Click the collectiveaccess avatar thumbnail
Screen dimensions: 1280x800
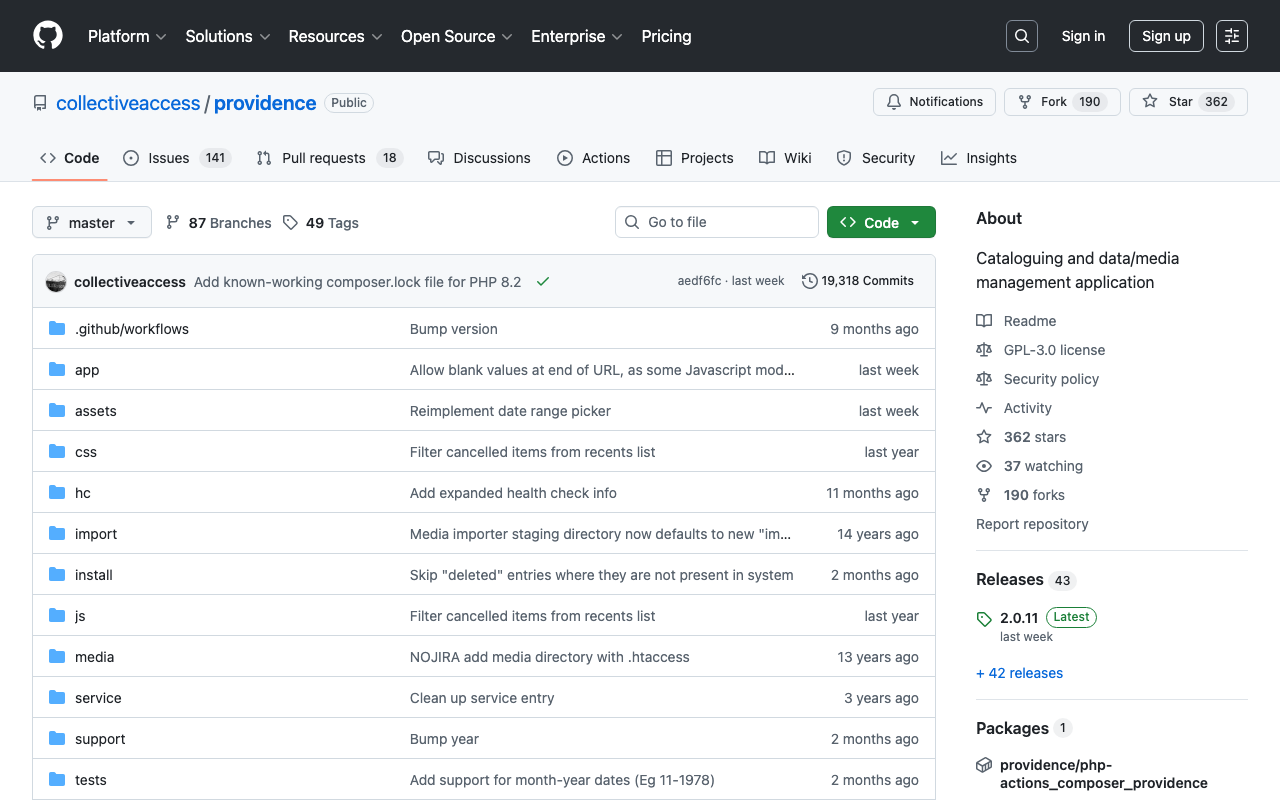[x=56, y=282]
